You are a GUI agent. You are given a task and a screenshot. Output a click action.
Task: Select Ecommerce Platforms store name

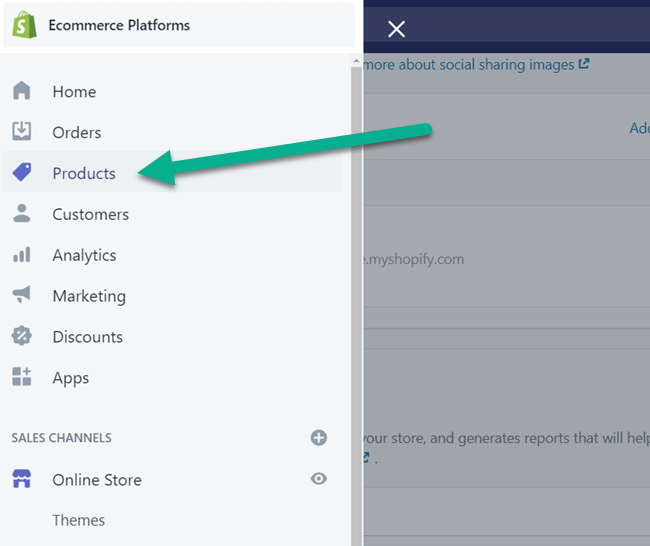coord(119,25)
